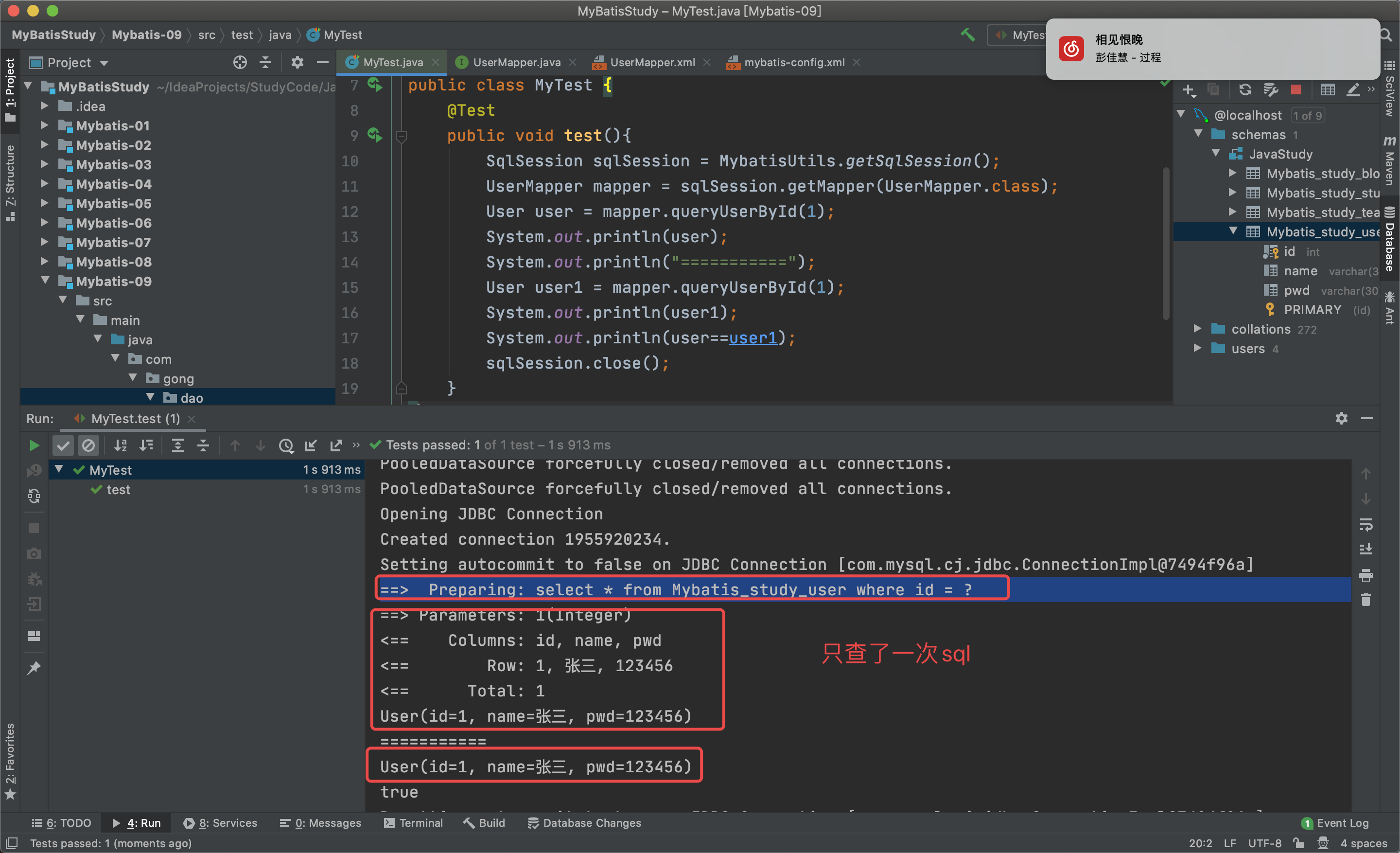1400x853 pixels.
Task: Open the Terminal tool window
Action: point(413,823)
